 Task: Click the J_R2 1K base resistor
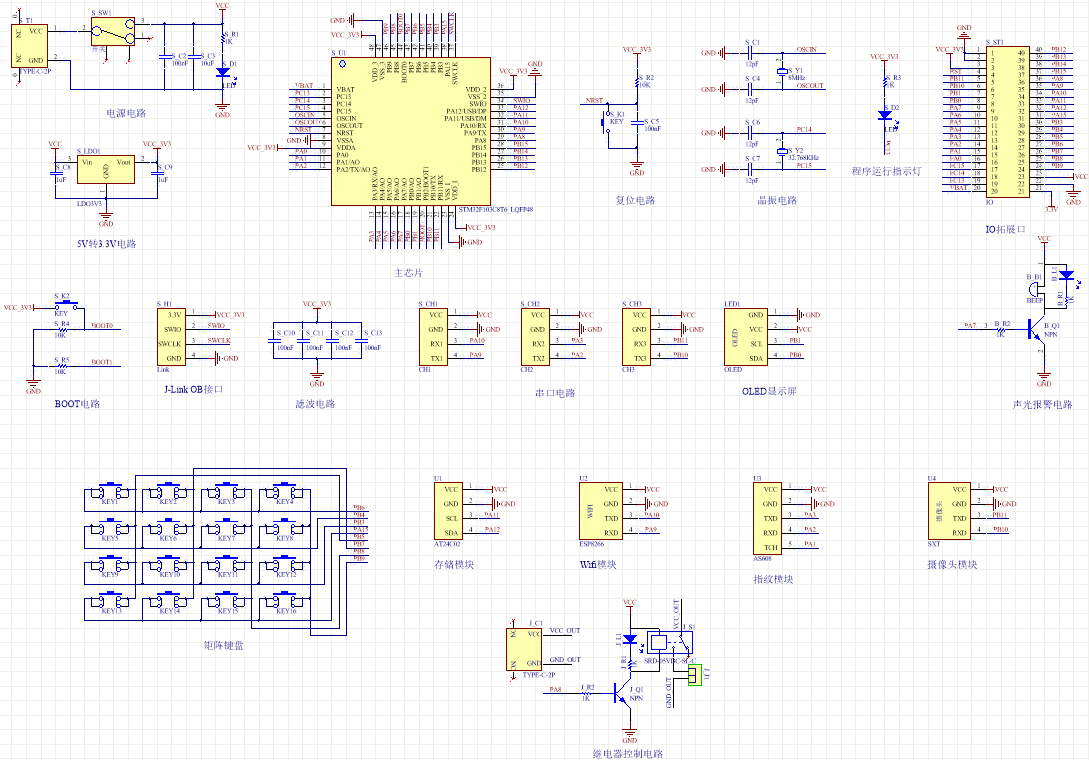pos(585,692)
